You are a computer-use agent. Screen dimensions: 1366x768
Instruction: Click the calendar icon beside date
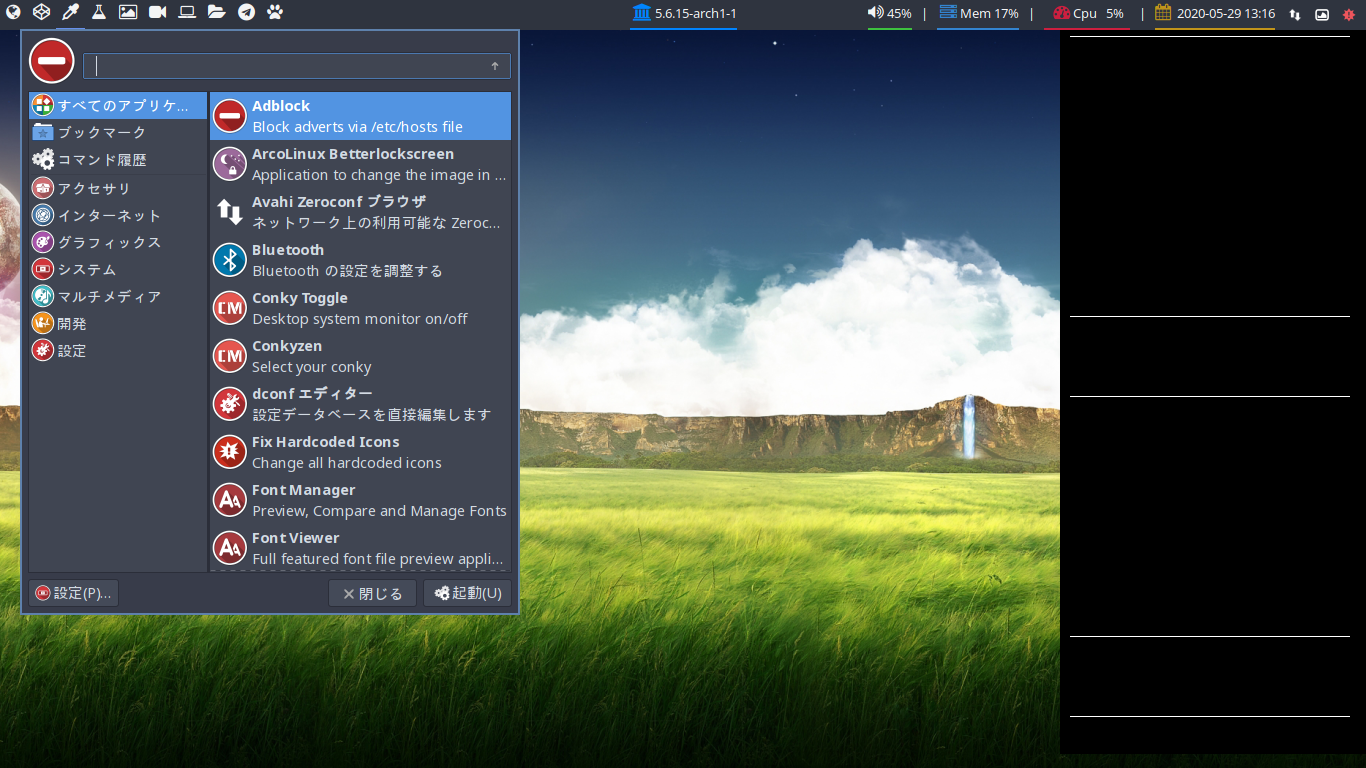[1163, 13]
